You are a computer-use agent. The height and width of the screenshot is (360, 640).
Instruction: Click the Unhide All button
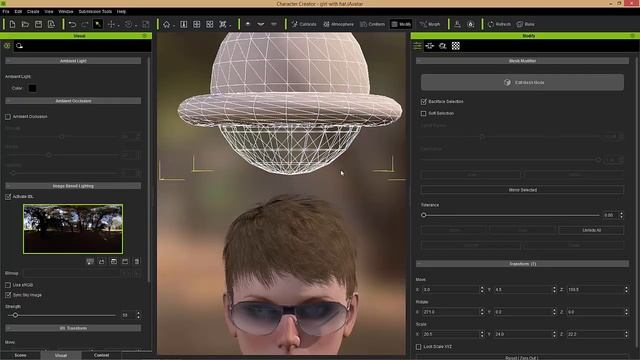point(591,230)
